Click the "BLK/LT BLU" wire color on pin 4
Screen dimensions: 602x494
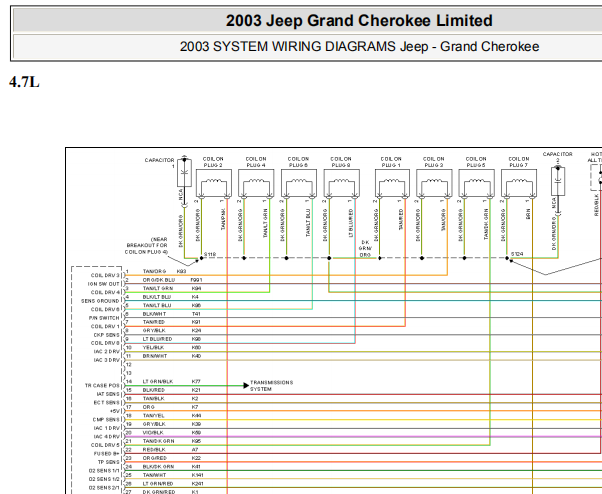pos(157,297)
